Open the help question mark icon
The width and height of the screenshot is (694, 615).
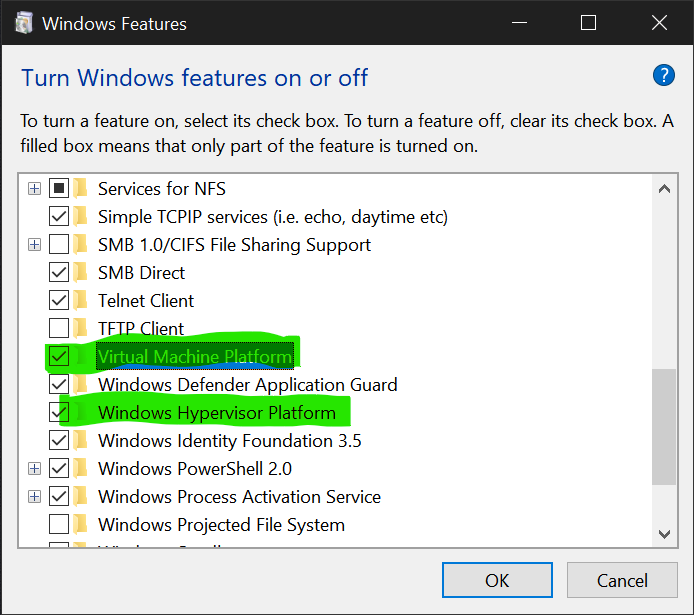click(663, 76)
